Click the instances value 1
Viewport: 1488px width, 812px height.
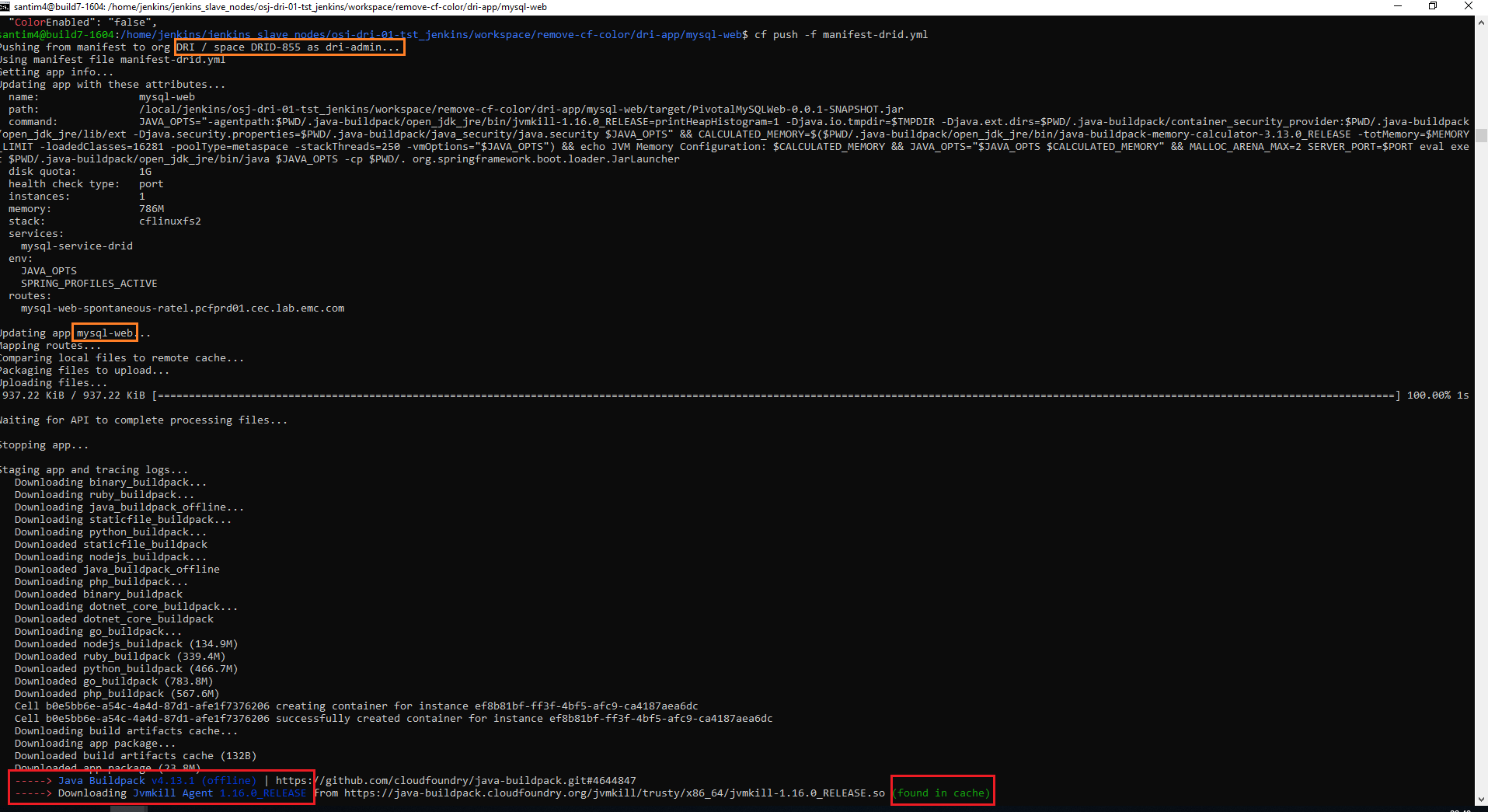click(142, 197)
